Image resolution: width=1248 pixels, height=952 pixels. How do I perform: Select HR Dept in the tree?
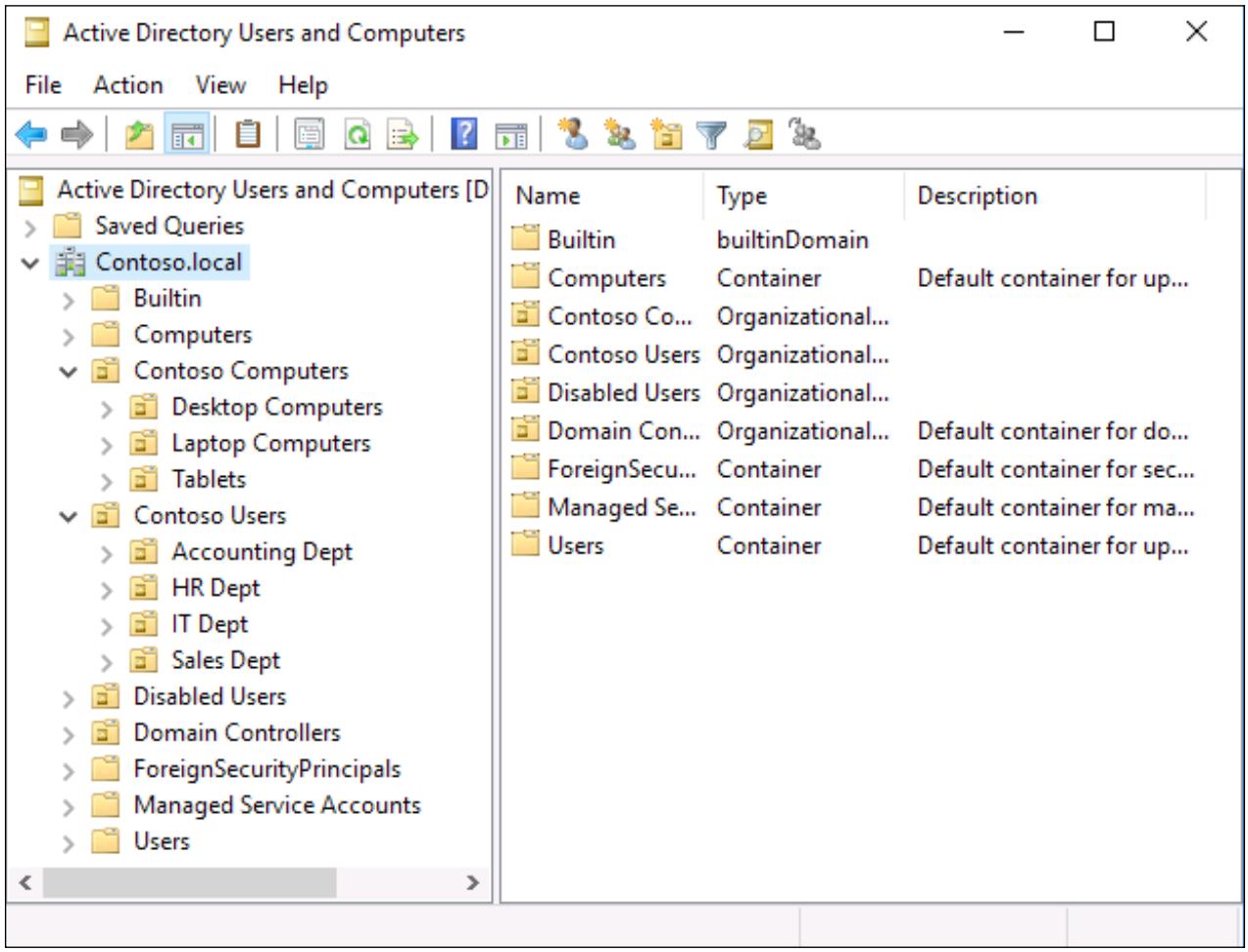(x=216, y=589)
